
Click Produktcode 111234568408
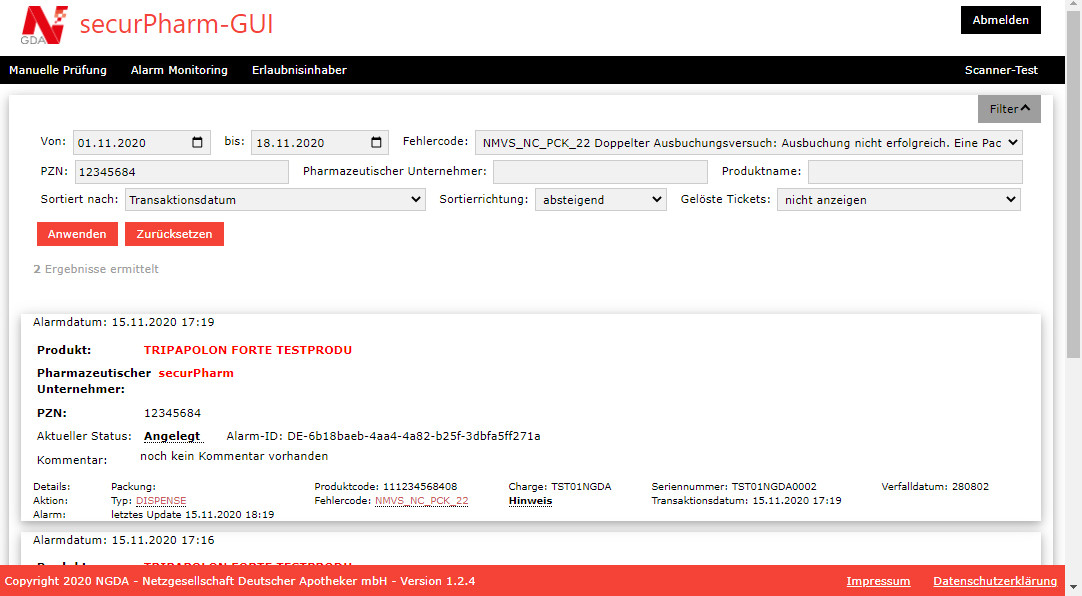pos(385,487)
